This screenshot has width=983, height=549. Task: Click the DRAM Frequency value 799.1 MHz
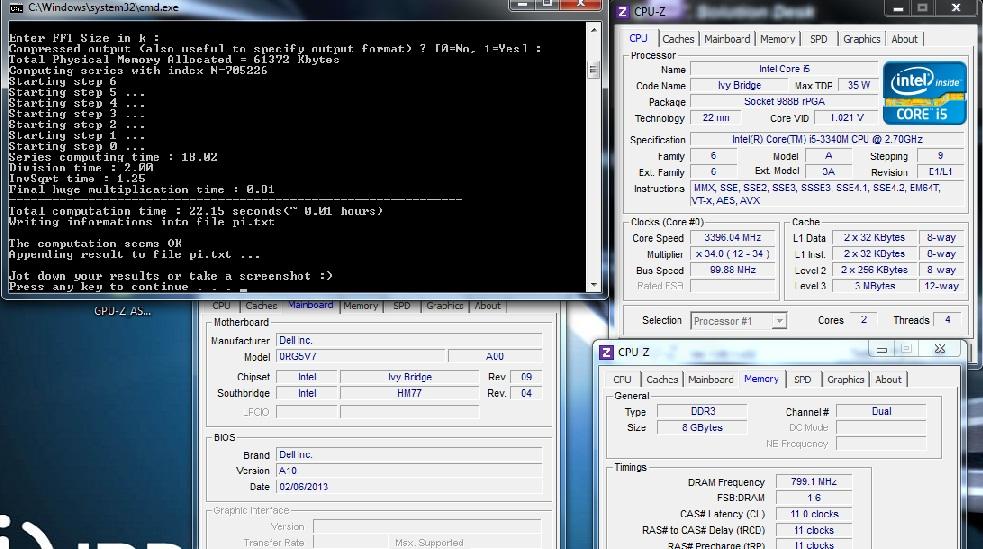pyautogui.click(x=814, y=482)
